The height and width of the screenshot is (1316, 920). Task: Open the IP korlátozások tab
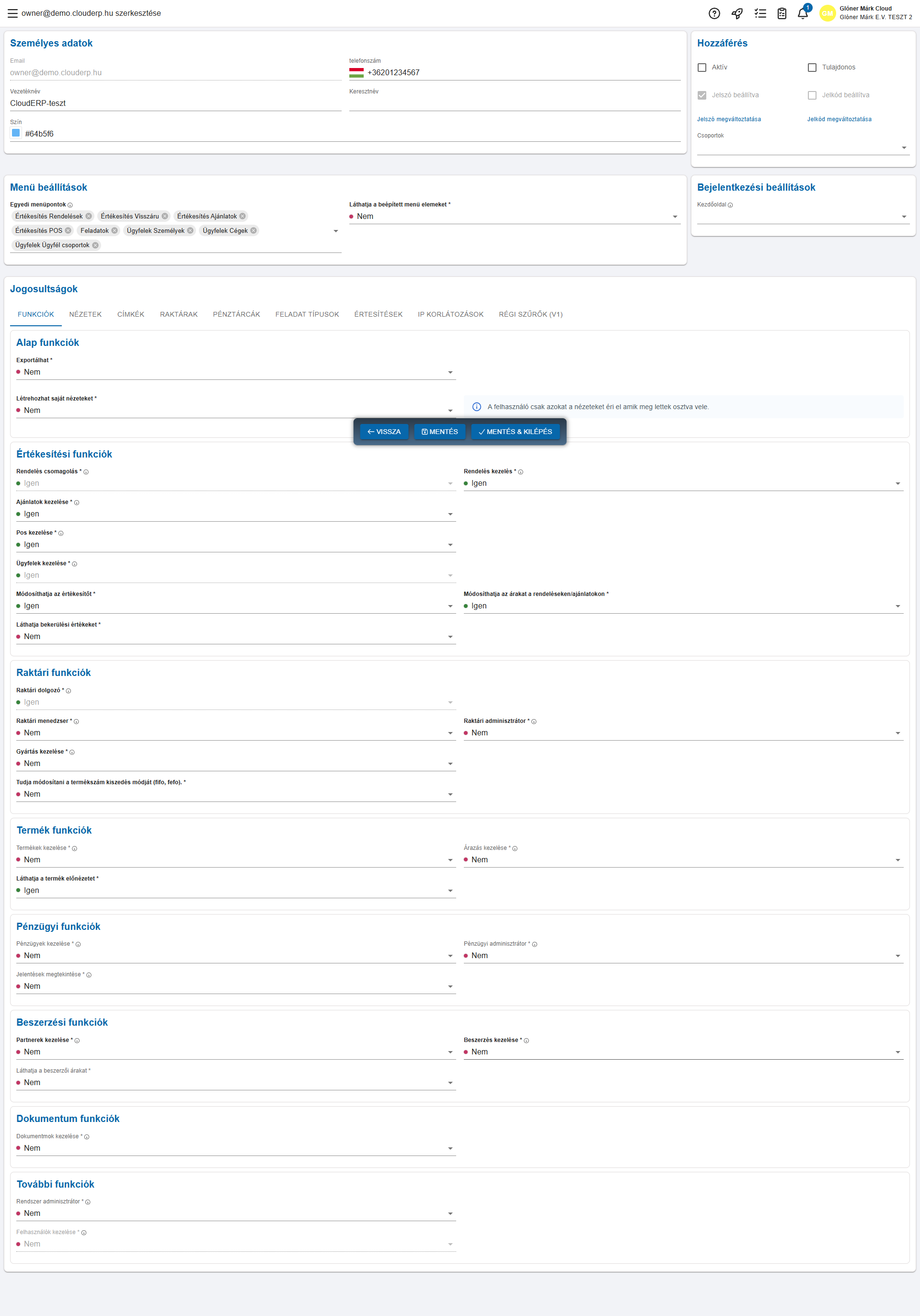(450, 314)
